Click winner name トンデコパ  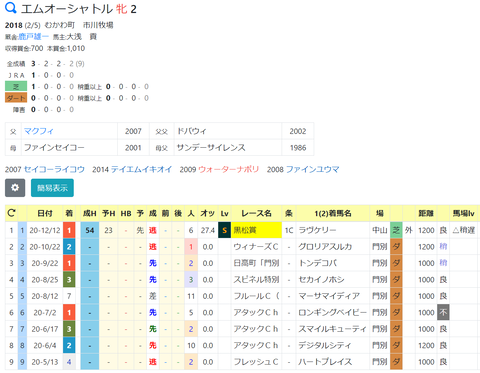(x=317, y=263)
